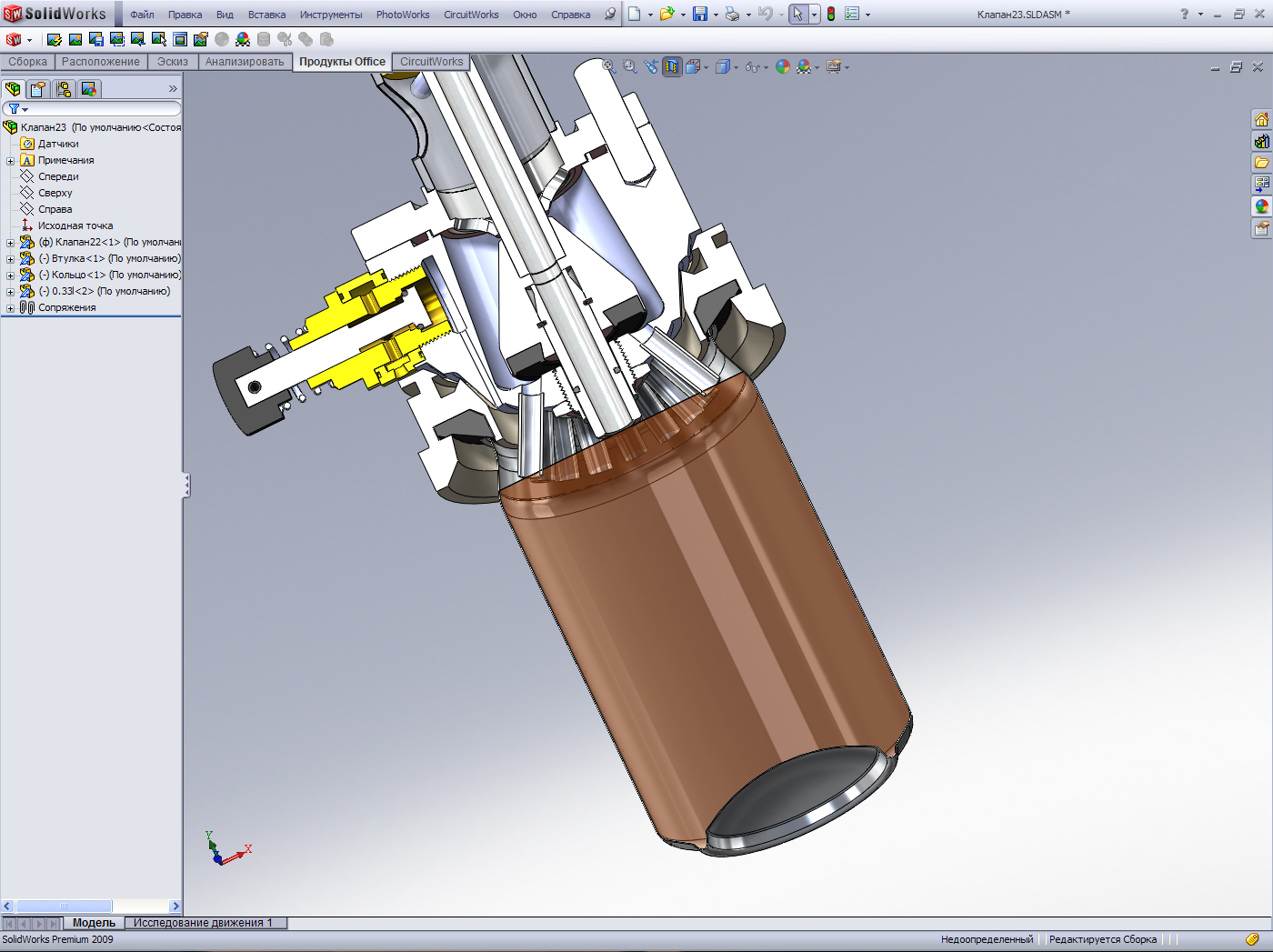Click the PhotoWorks Render with lightning icon
The height and width of the screenshot is (952, 1273).
[x=55, y=39]
